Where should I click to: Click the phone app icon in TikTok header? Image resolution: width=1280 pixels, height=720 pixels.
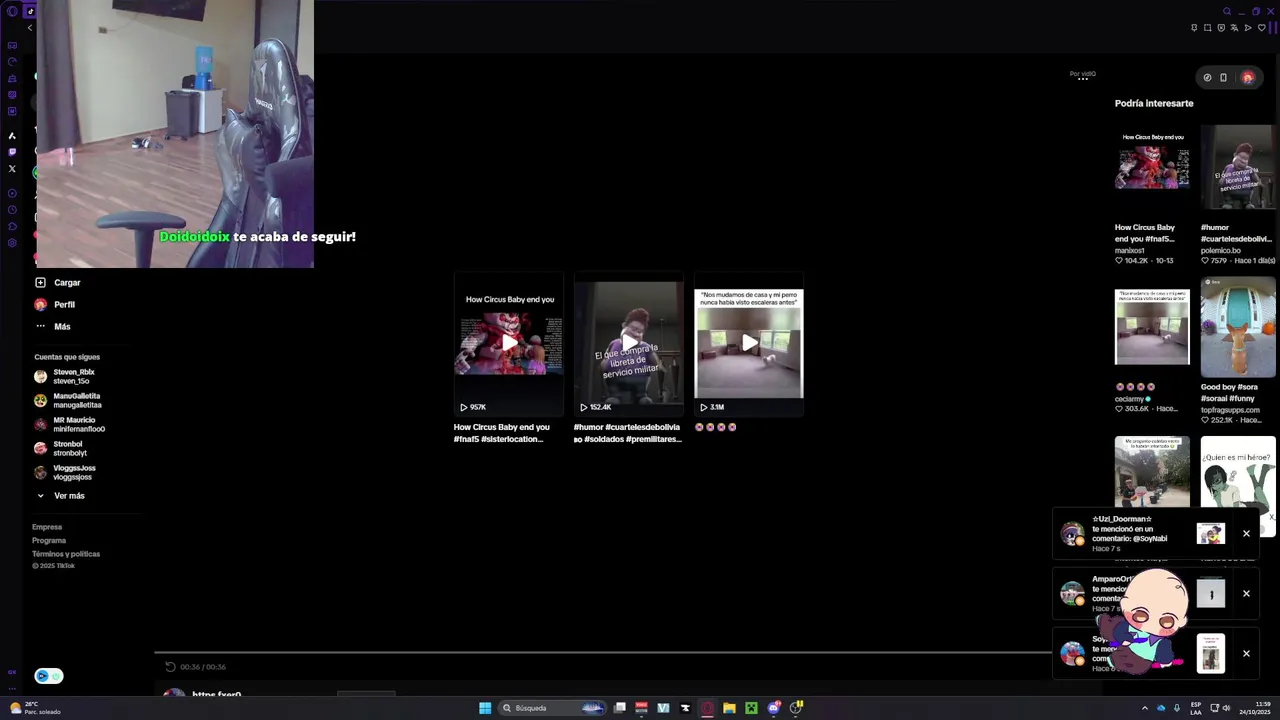1223,77
